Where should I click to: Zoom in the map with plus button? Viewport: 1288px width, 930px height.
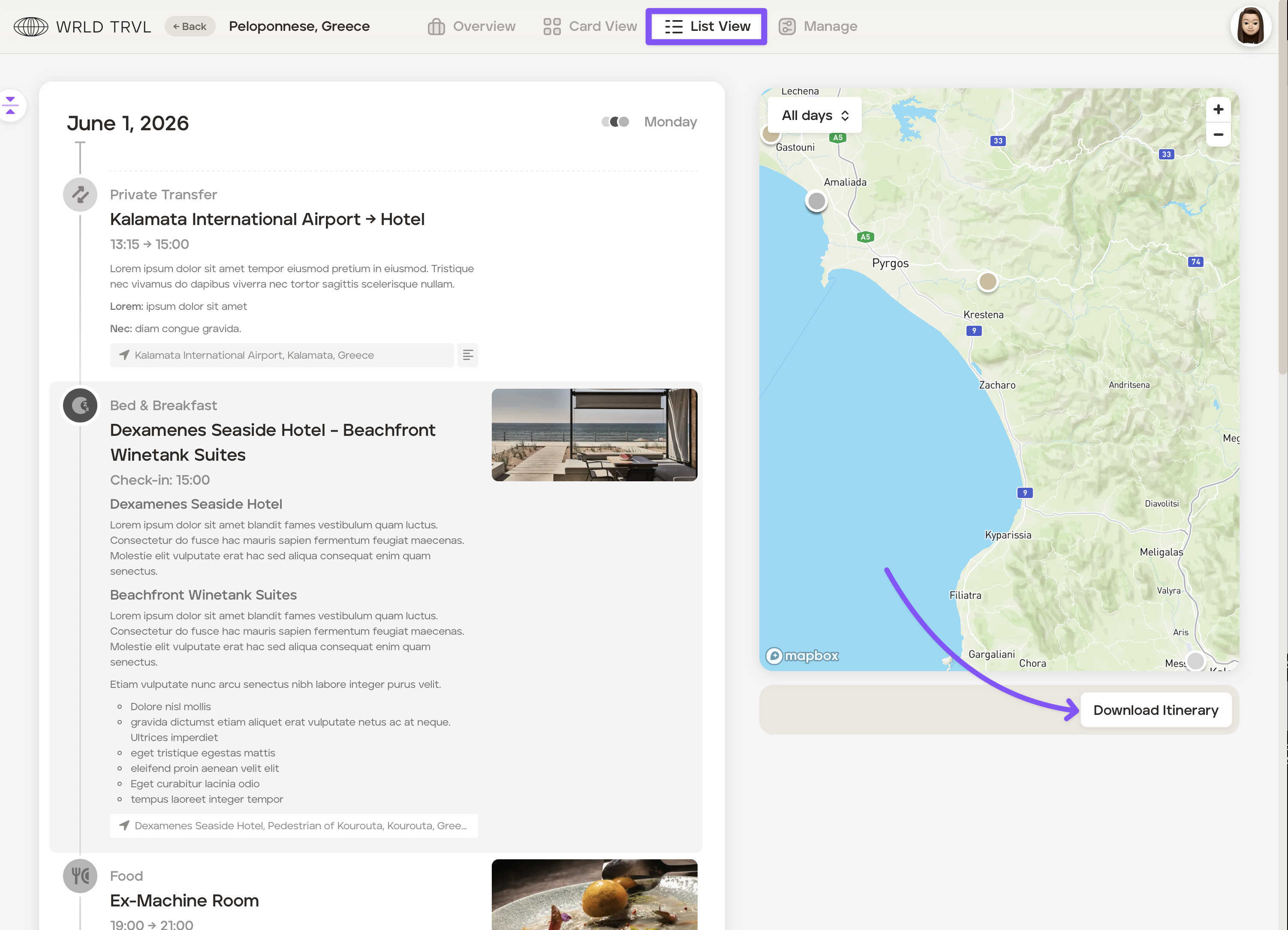1218,110
